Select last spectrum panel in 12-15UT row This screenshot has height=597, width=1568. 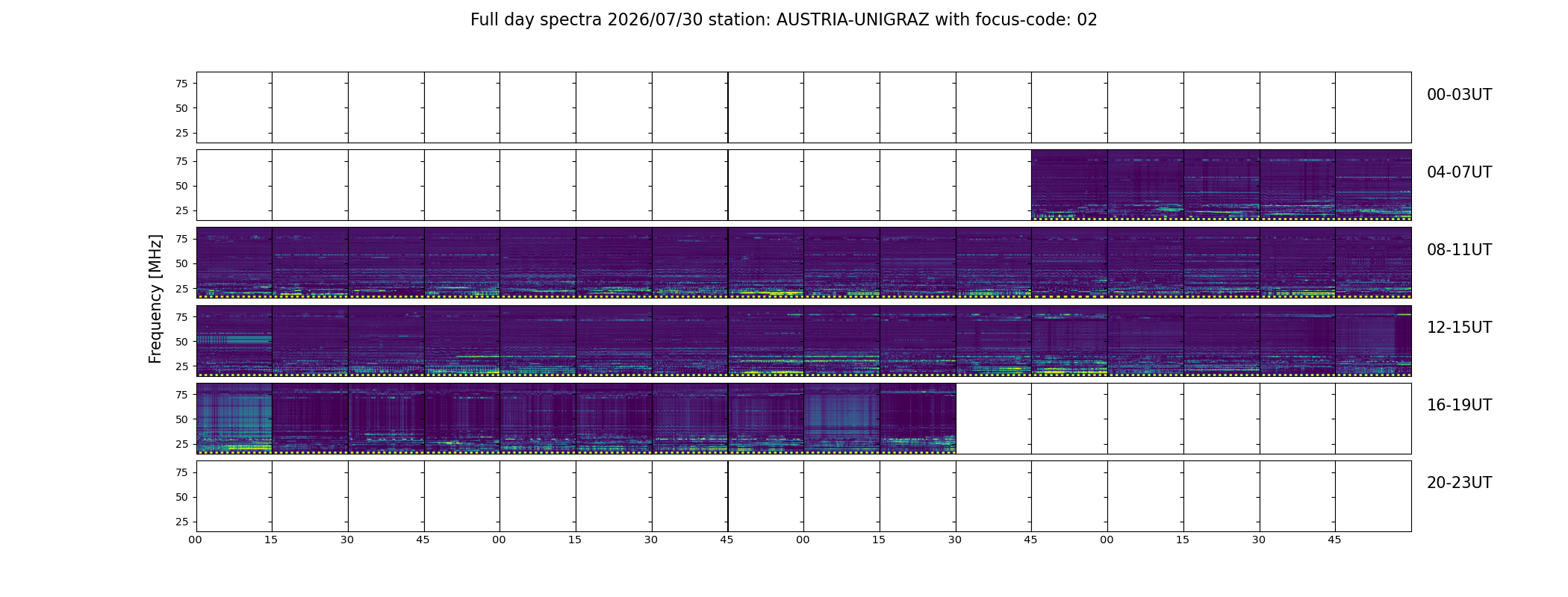[1373, 340]
